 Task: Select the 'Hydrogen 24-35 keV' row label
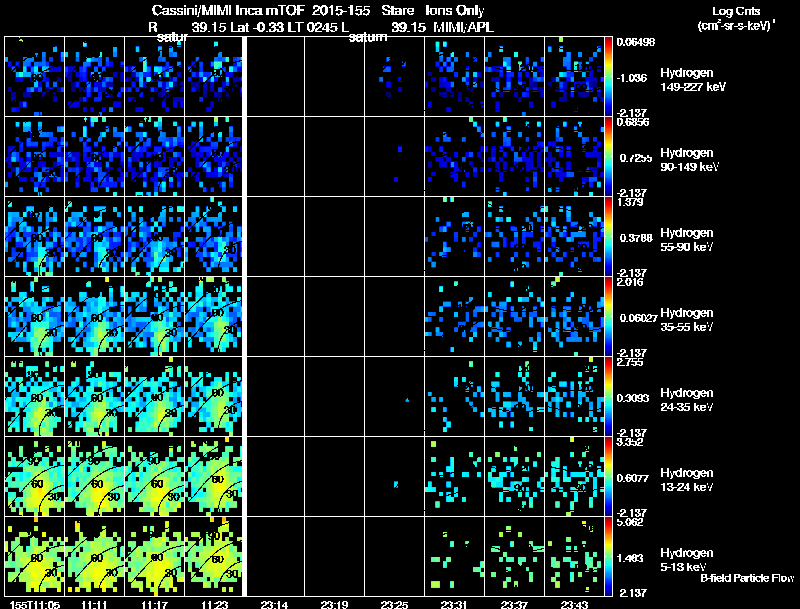pyautogui.click(x=687, y=400)
